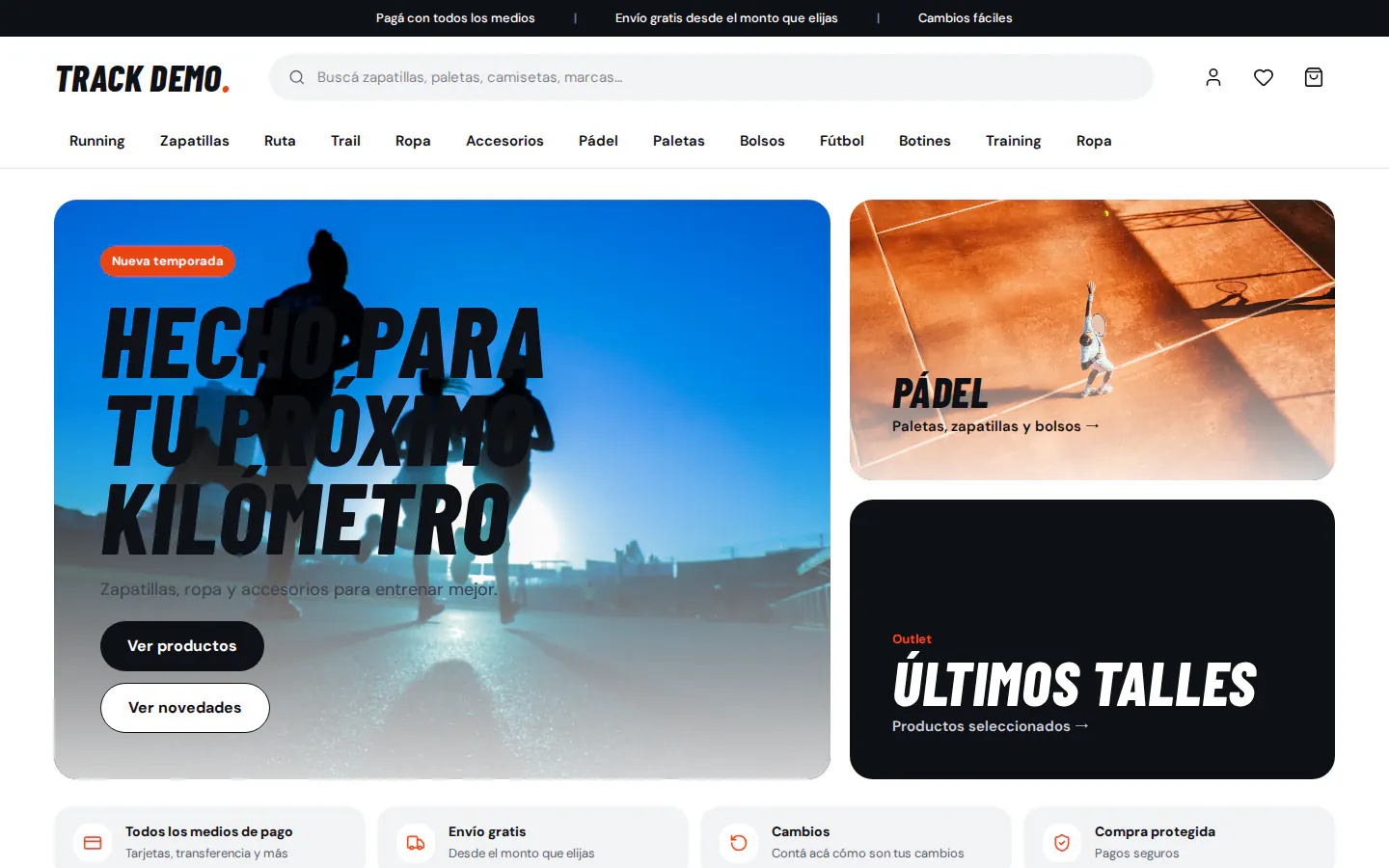Click the Ver novedades button
The height and width of the screenshot is (868, 1389).
[x=185, y=708]
